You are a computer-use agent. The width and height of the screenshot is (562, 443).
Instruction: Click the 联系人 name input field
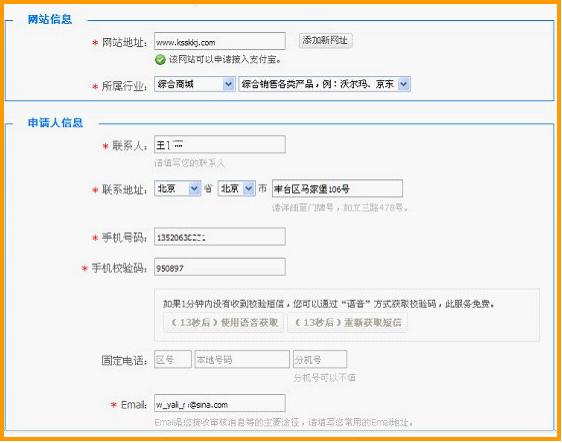[x=220, y=144]
